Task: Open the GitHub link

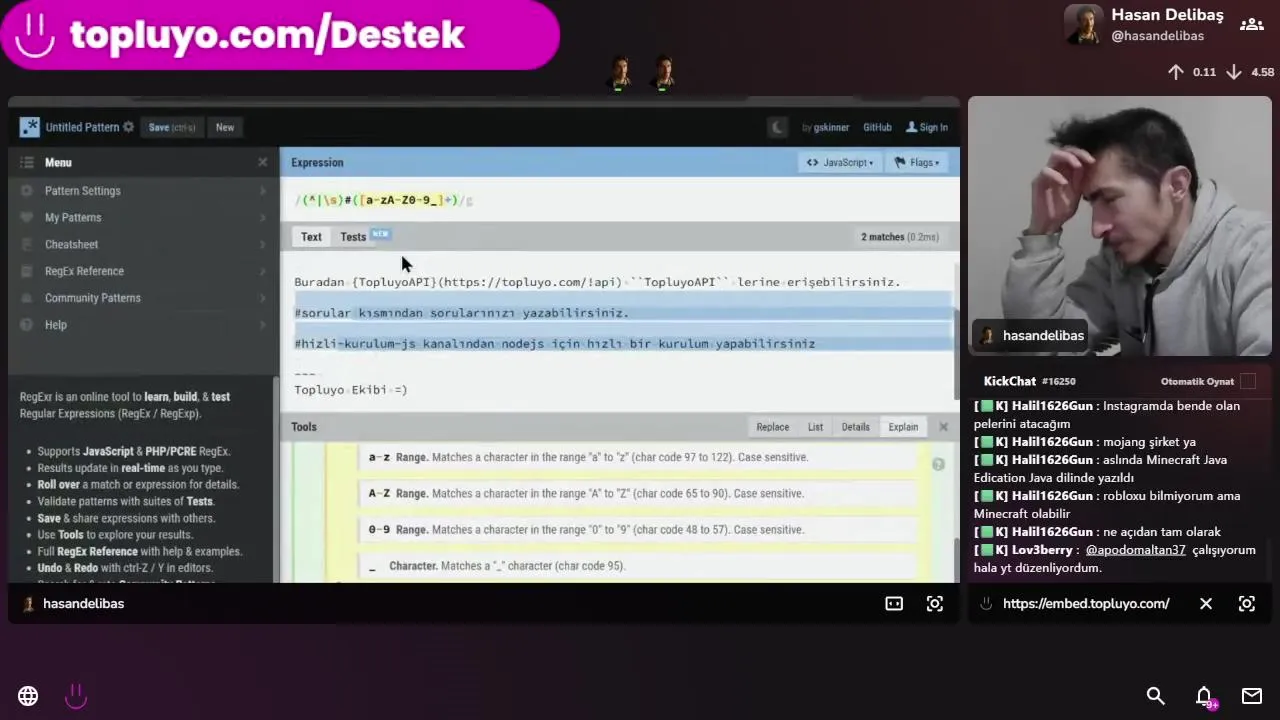Action: [877, 127]
